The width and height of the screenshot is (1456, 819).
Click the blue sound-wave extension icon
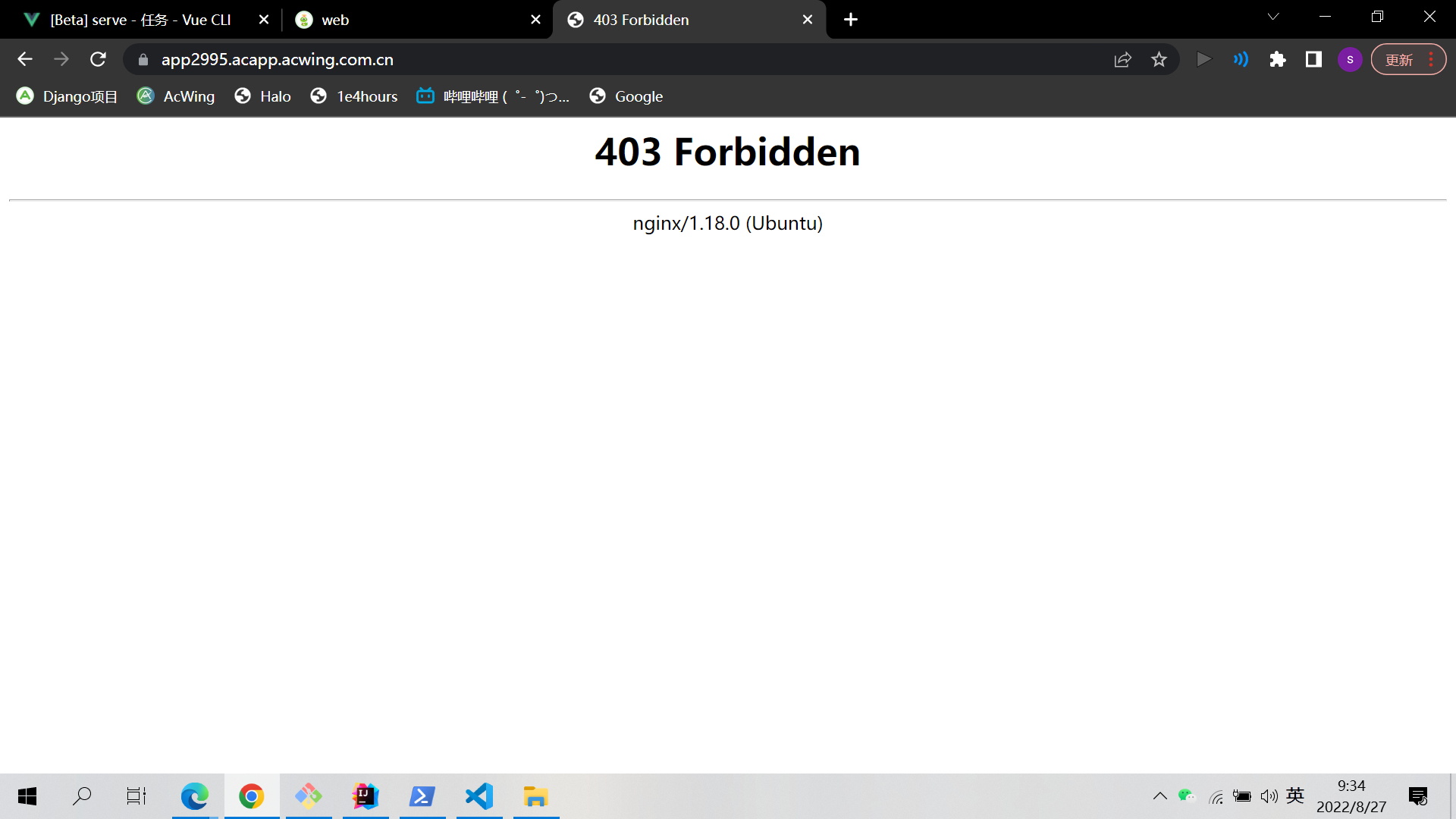pyautogui.click(x=1241, y=59)
